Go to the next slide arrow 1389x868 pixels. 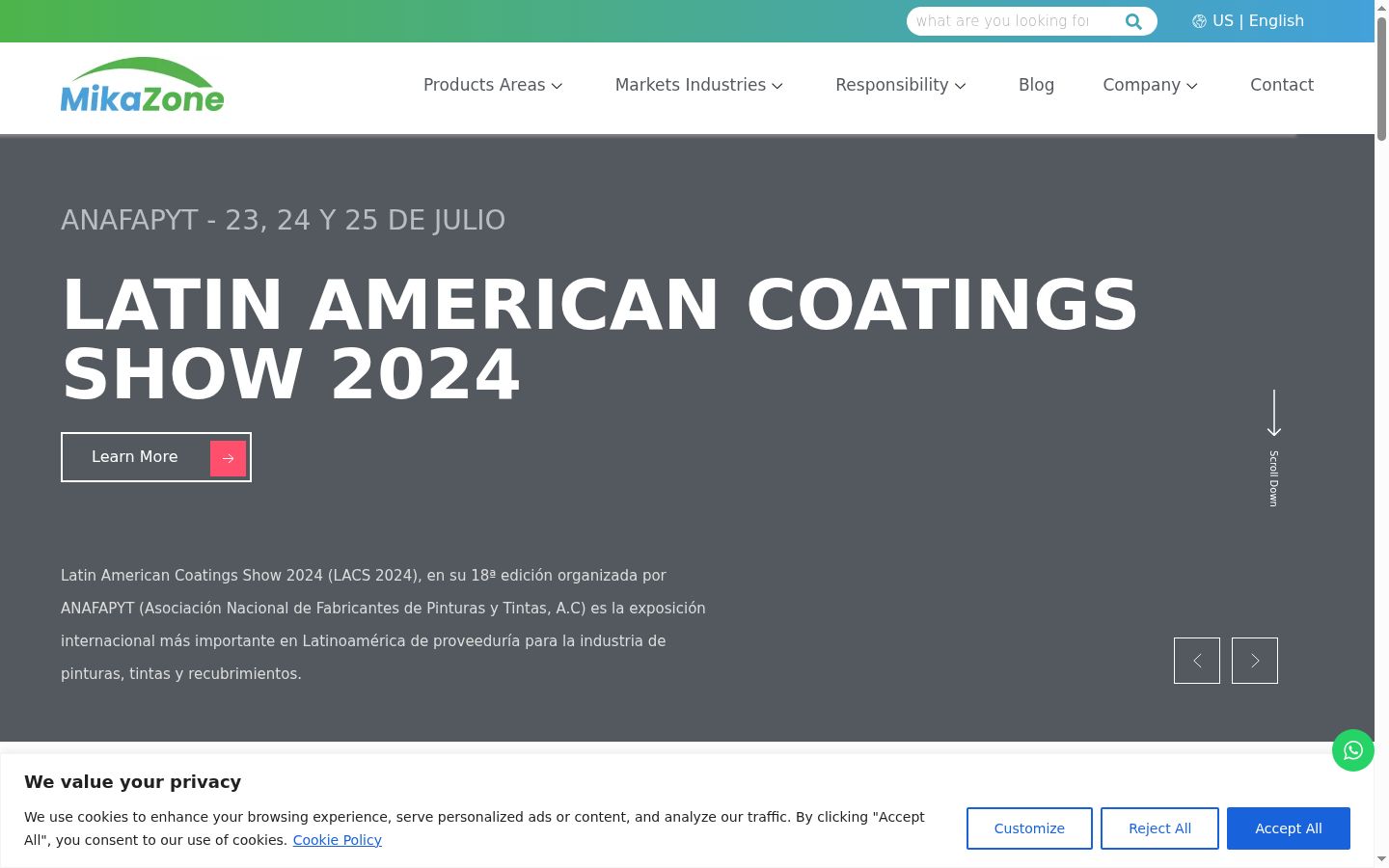1255,661
